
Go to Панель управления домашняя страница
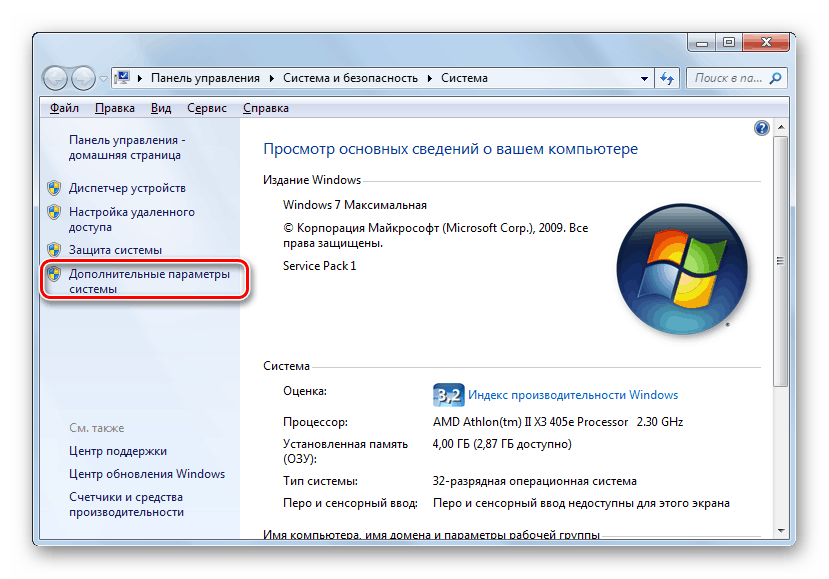pos(127,148)
